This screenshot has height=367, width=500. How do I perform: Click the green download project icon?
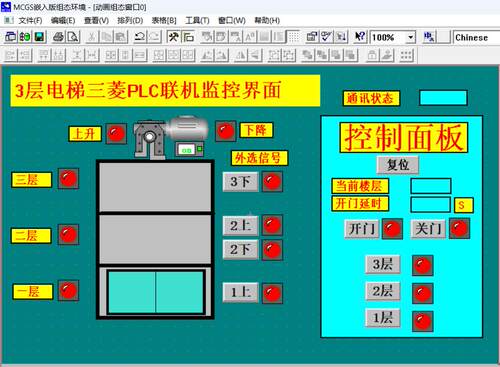click(x=25, y=37)
